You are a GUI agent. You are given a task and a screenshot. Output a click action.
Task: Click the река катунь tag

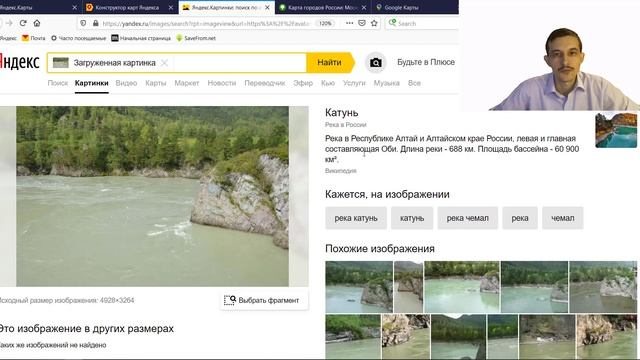tap(356, 218)
